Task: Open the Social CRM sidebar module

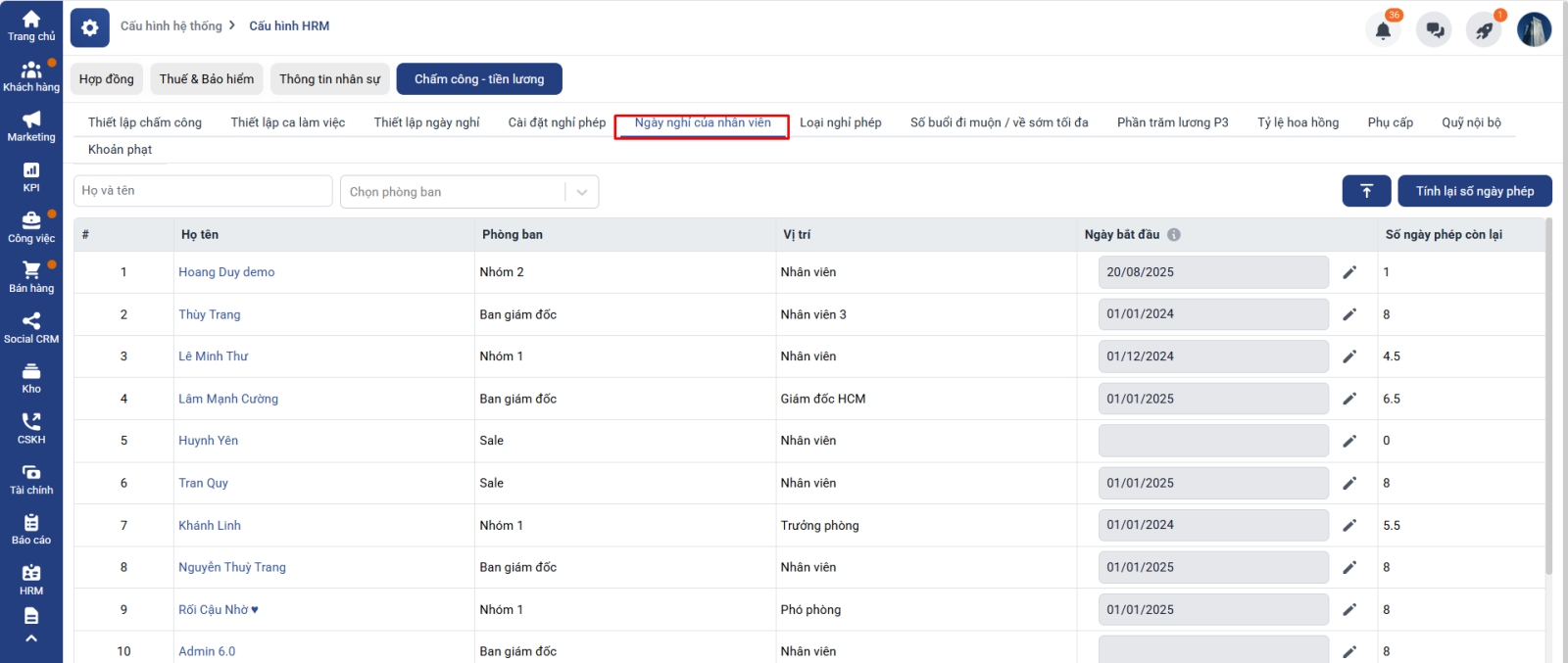Action: click(31, 328)
